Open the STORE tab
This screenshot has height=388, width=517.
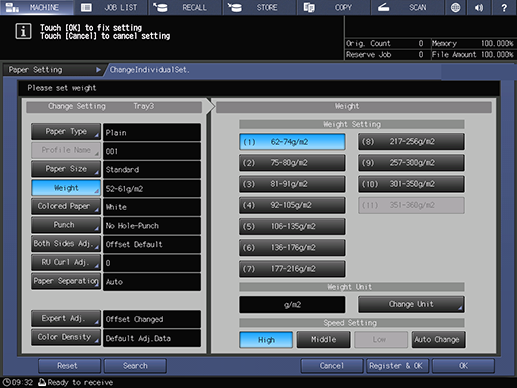point(259,7)
